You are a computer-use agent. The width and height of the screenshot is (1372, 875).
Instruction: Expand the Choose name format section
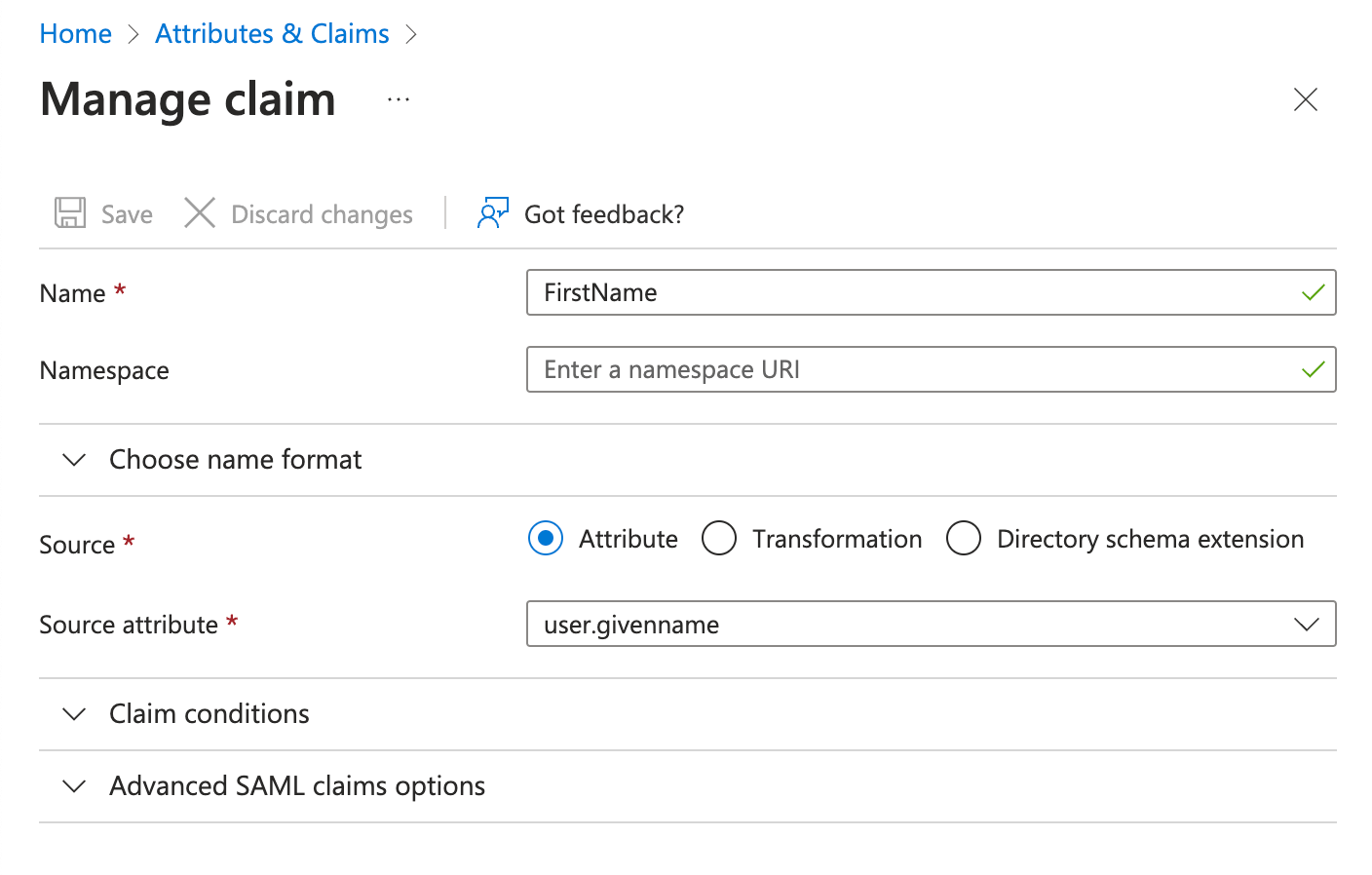(235, 459)
